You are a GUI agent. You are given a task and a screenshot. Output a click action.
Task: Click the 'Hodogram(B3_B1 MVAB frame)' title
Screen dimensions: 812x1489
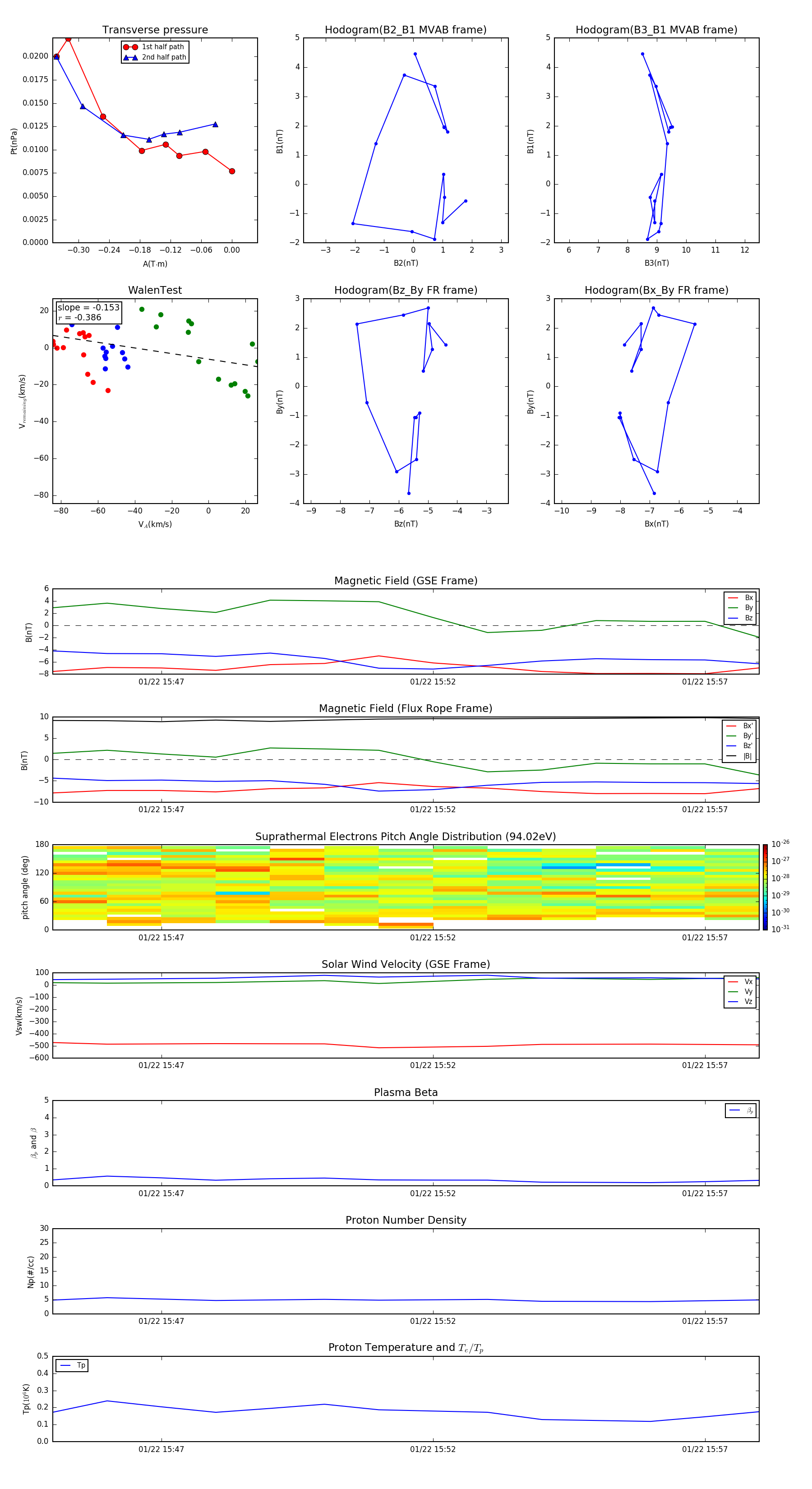656,30
